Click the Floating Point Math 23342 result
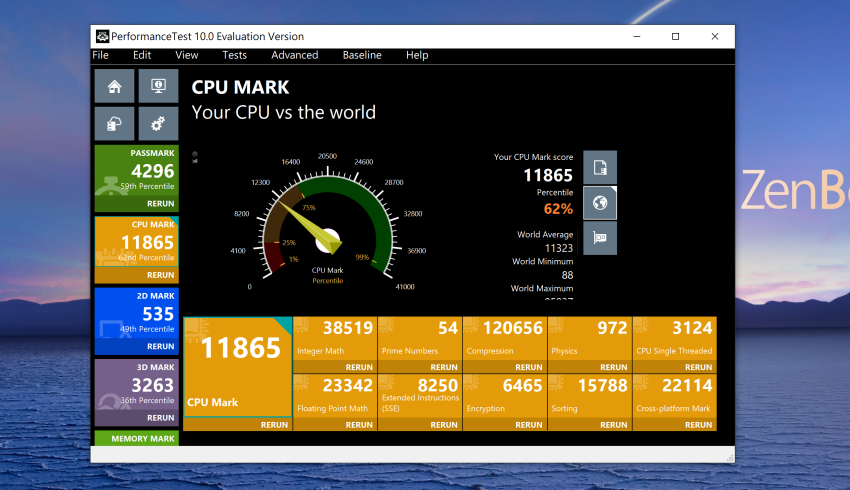 click(335, 396)
